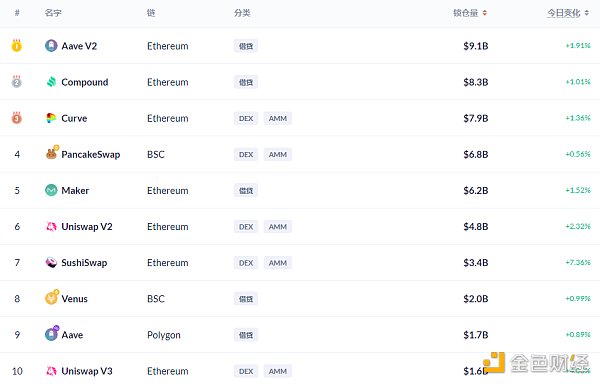Open the Aave Polygon protocol name link
This screenshot has height=384, width=600.
tap(72, 335)
